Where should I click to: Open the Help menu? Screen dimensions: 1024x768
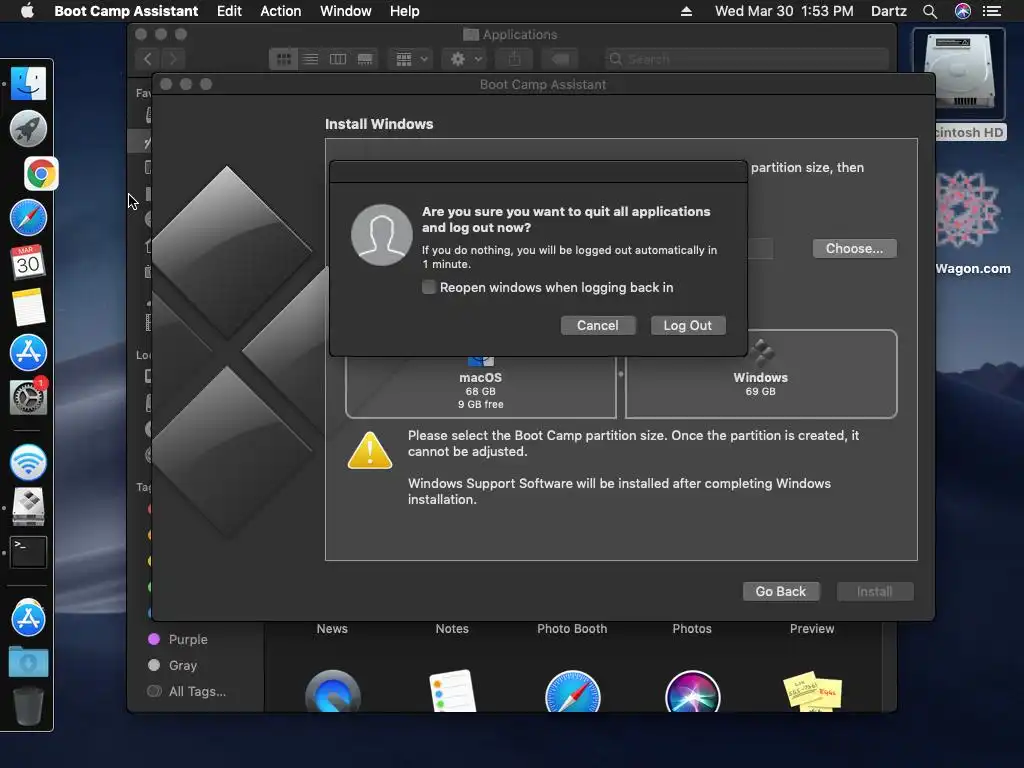click(x=404, y=11)
